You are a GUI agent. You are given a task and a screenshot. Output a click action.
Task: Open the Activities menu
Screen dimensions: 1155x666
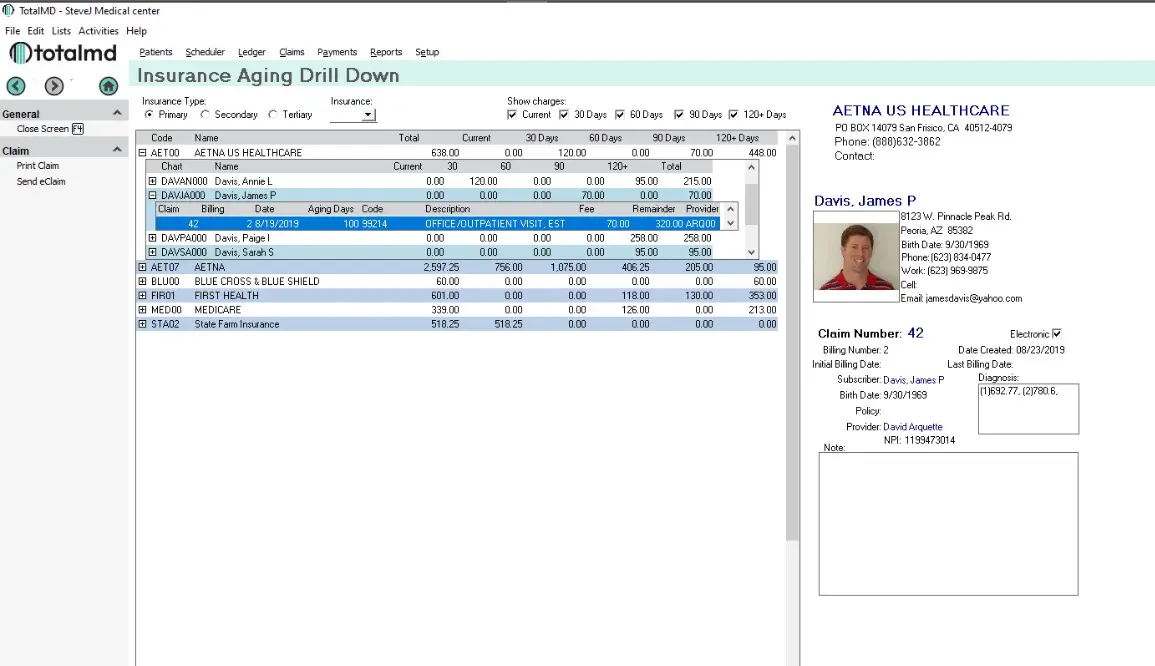coord(98,30)
